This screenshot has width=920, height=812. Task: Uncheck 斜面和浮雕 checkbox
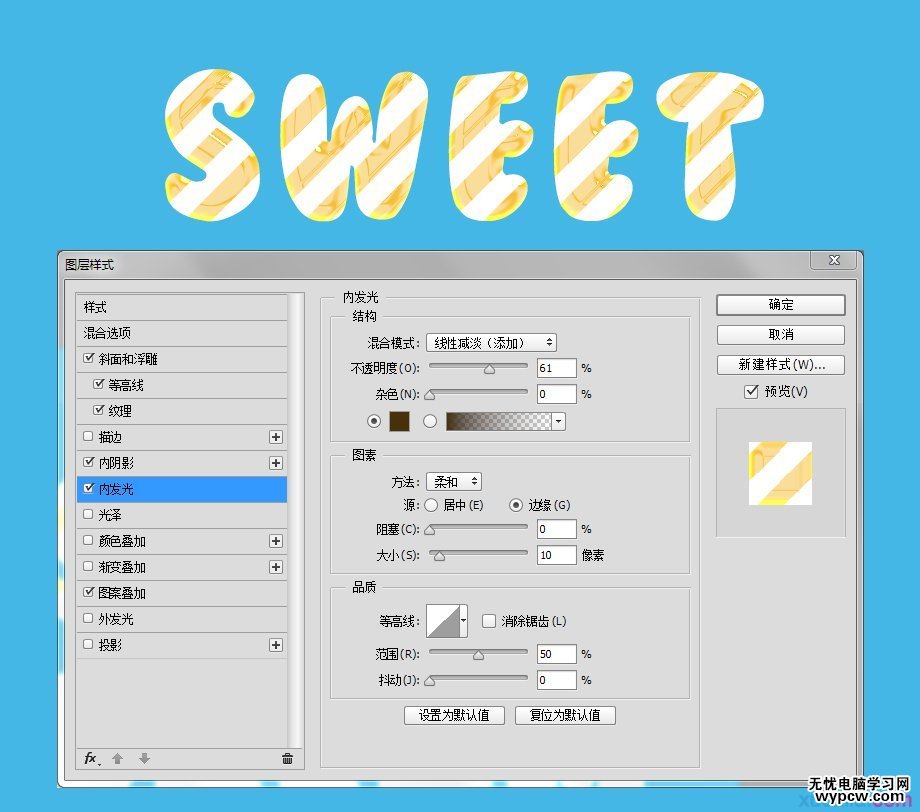89,358
